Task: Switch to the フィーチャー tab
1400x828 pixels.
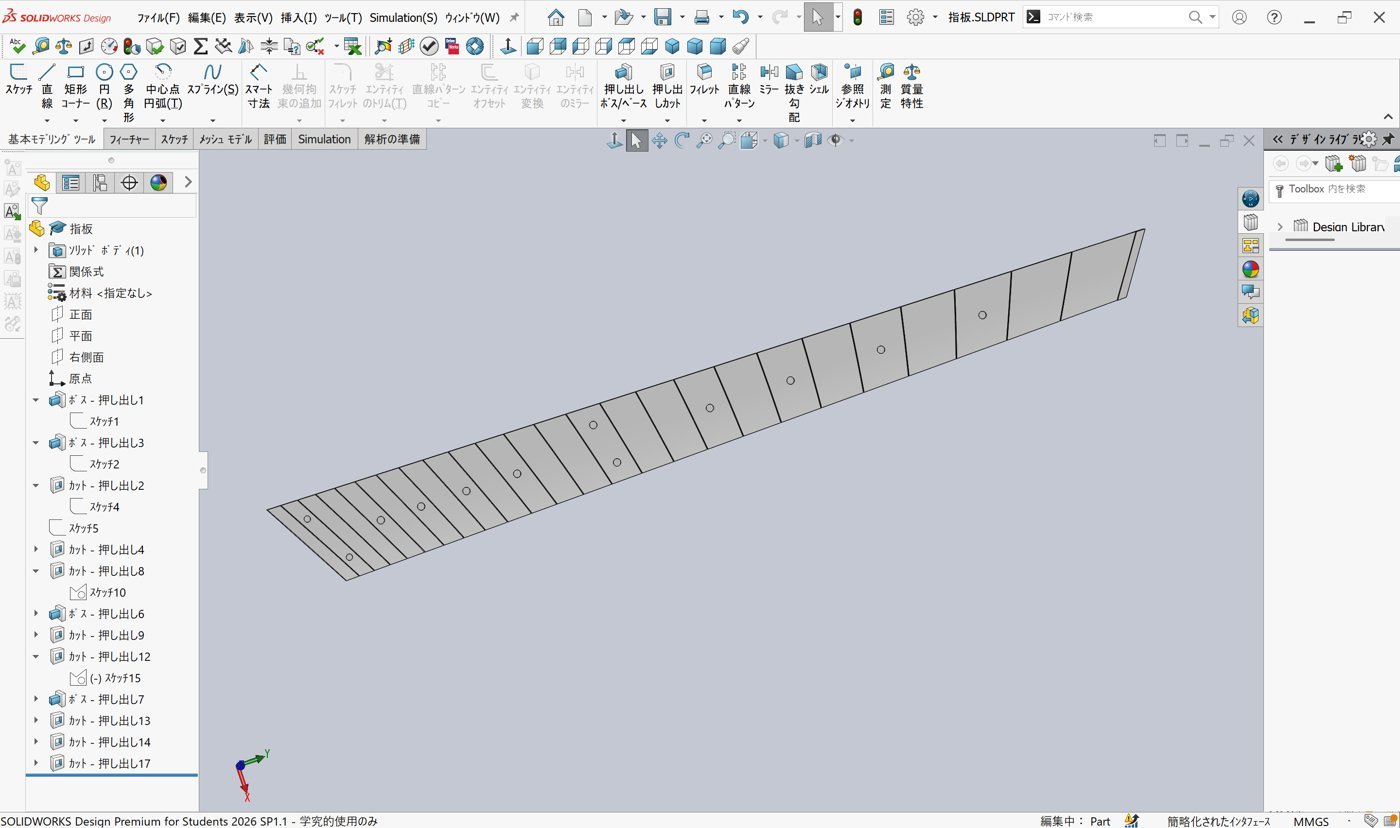Action: pos(129,140)
